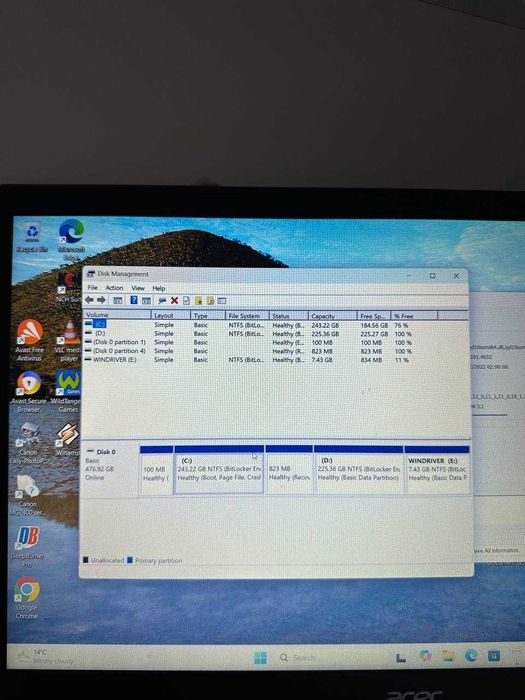Click the Windows Start button on taskbar
The width and height of the screenshot is (525, 700).
click(x=260, y=658)
